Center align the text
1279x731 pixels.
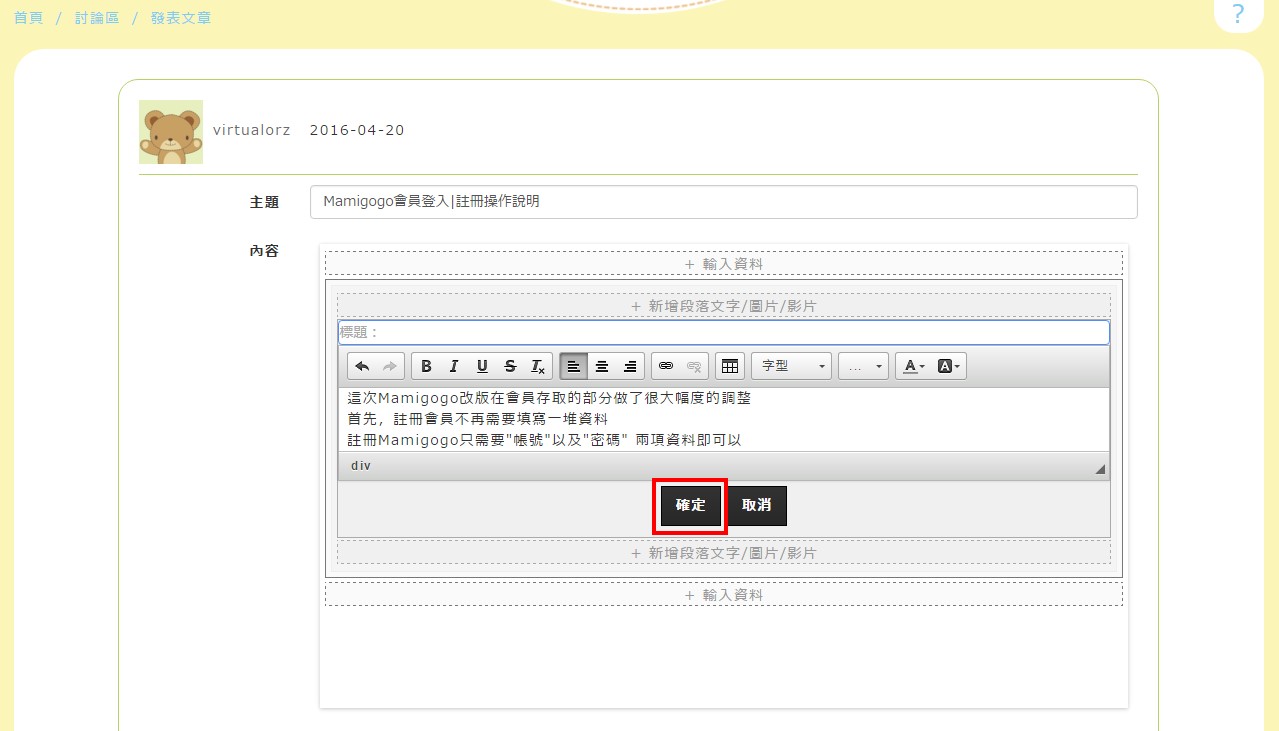coord(602,366)
